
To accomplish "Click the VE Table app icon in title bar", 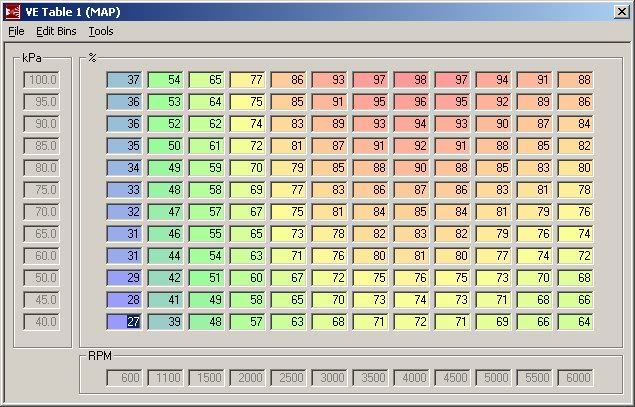I will pyautogui.click(x=13, y=11).
